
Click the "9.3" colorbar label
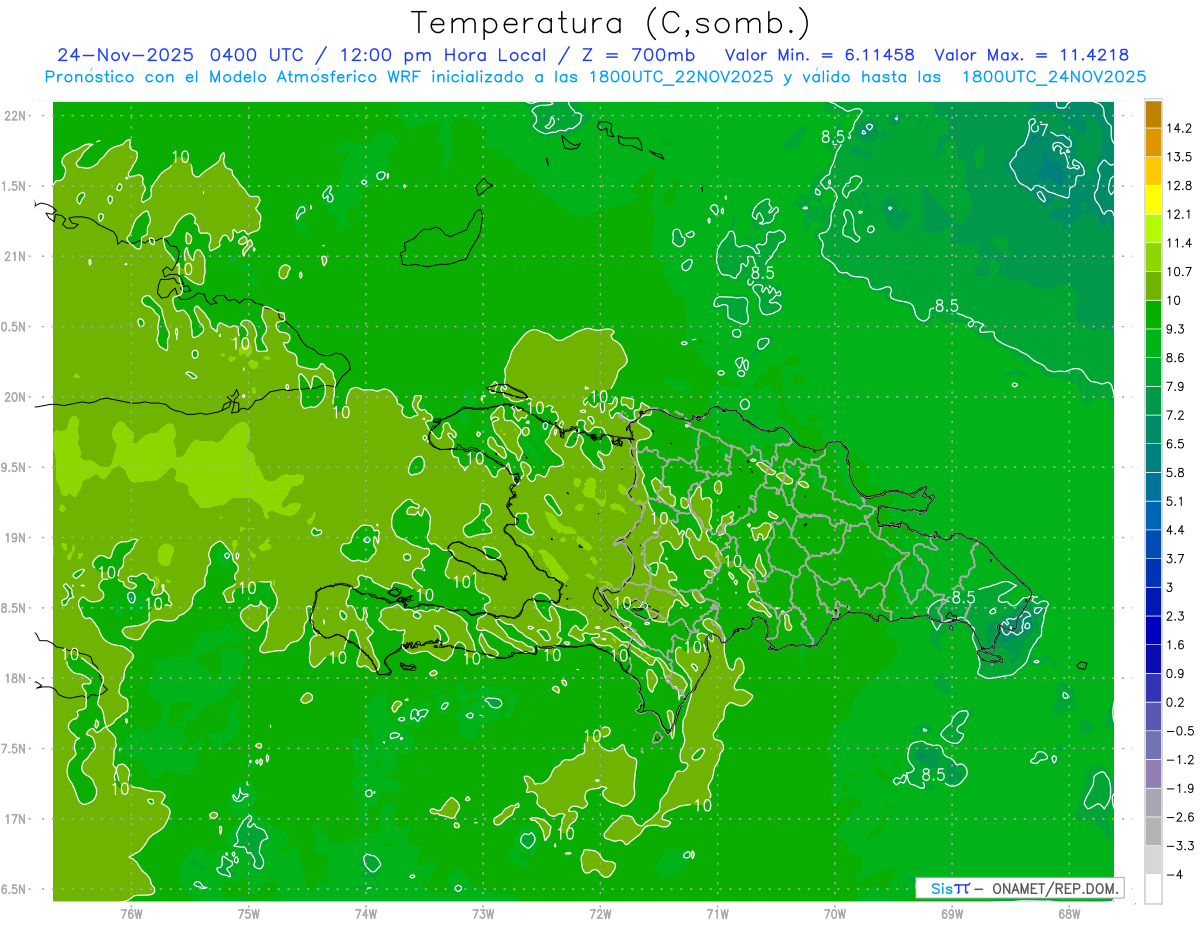(1176, 329)
